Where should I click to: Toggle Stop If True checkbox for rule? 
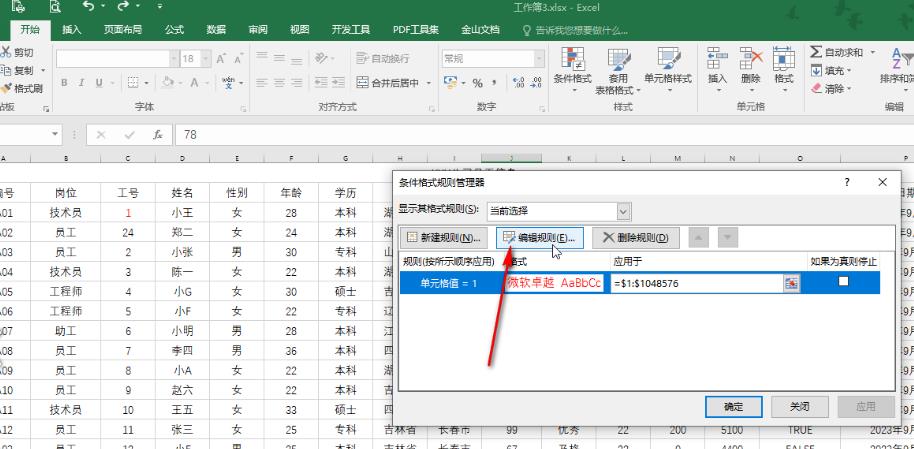pyautogui.click(x=843, y=281)
